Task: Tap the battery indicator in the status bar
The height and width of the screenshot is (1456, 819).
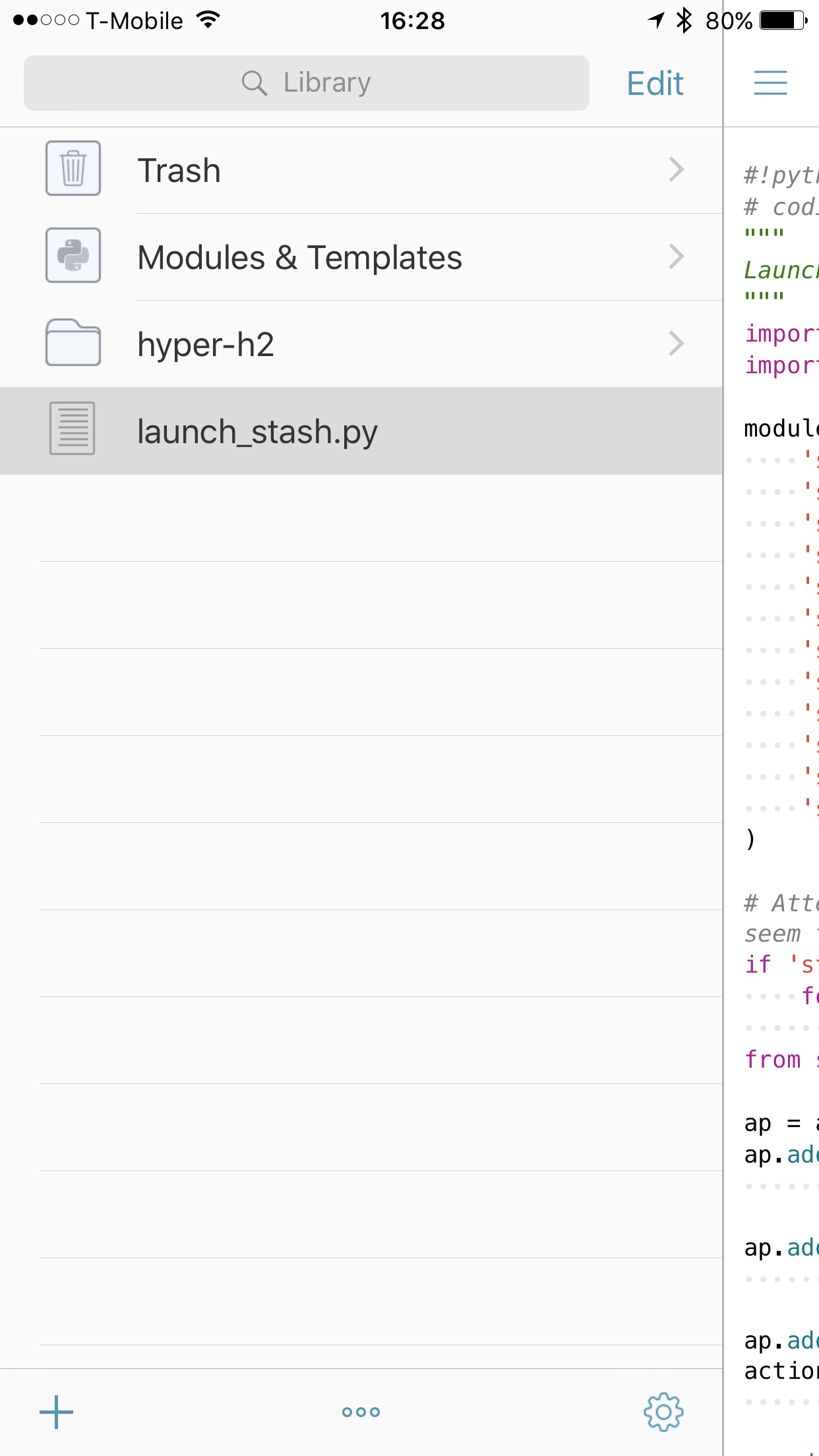Action: coord(783,20)
